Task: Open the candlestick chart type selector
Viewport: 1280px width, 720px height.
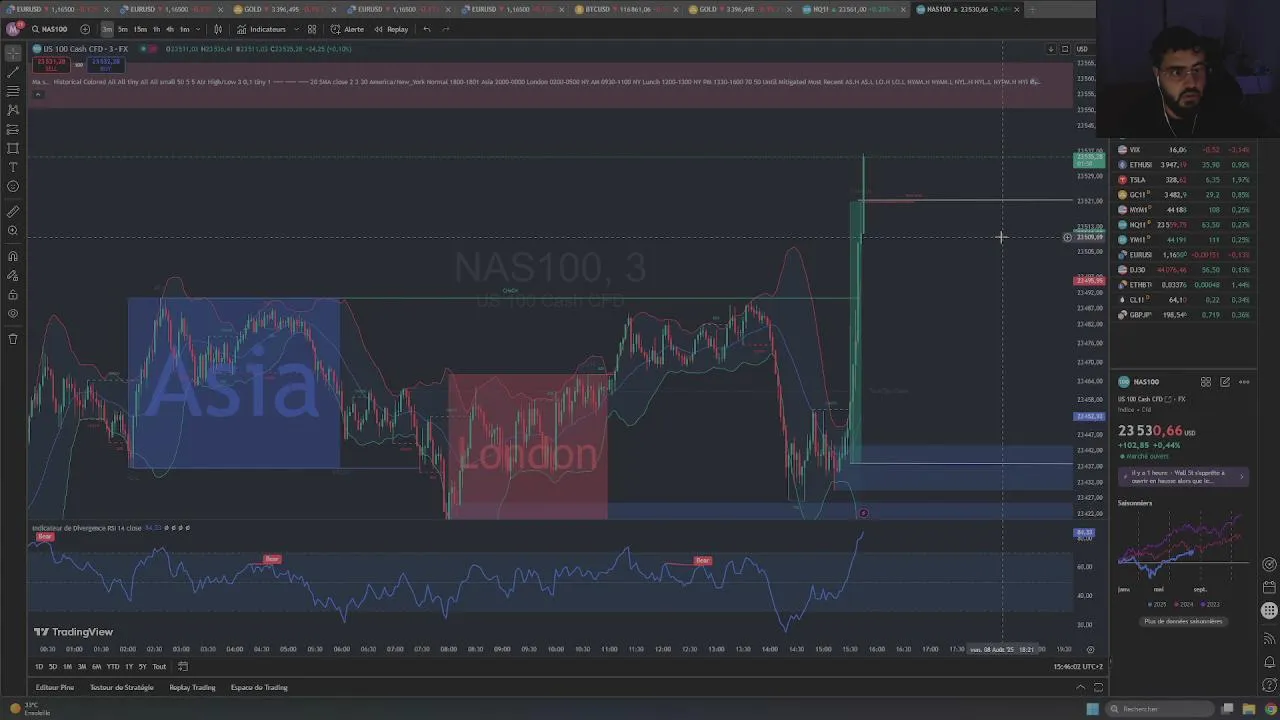Action: 218,29
